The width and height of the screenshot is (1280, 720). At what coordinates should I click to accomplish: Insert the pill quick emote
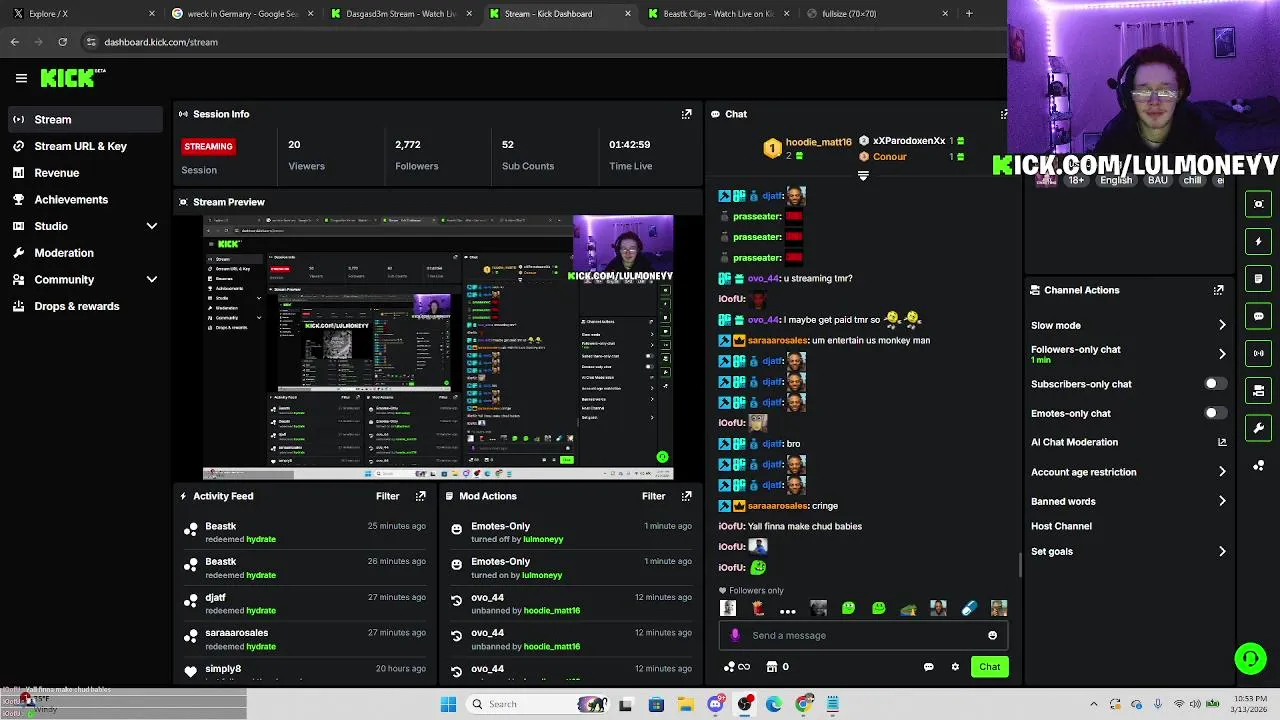point(968,608)
